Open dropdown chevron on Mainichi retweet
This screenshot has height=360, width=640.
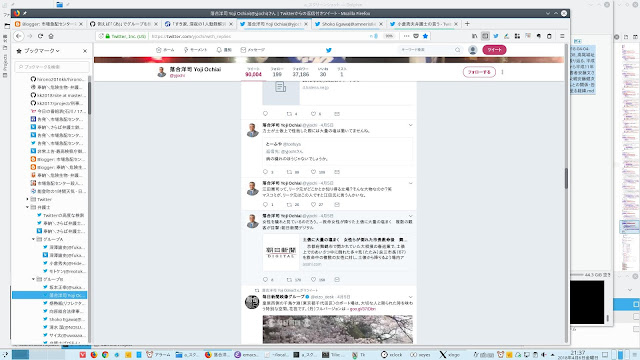410,297
